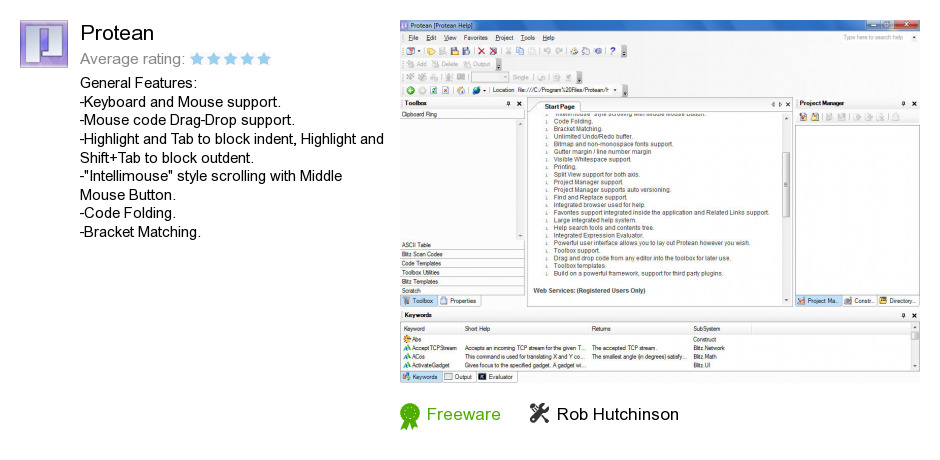Select the Start Page document tab
The height and width of the screenshot is (460, 940).
click(559, 106)
